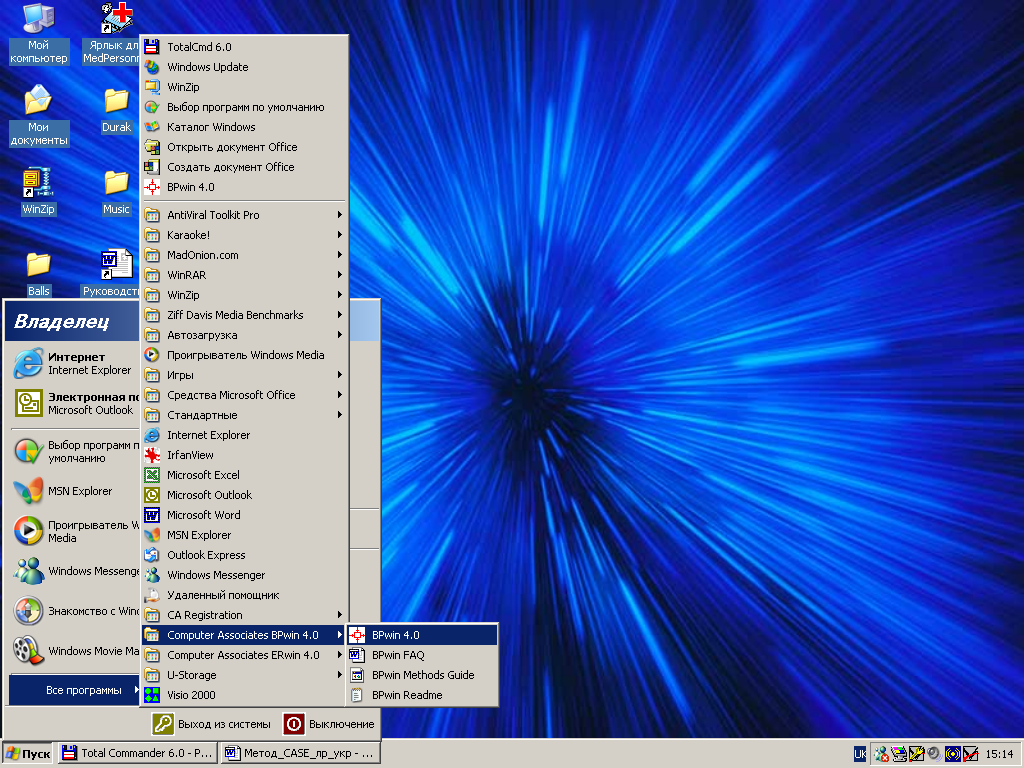
Task: Click the Internet Explorer icon in programs list
Action: pyautogui.click(x=152, y=435)
